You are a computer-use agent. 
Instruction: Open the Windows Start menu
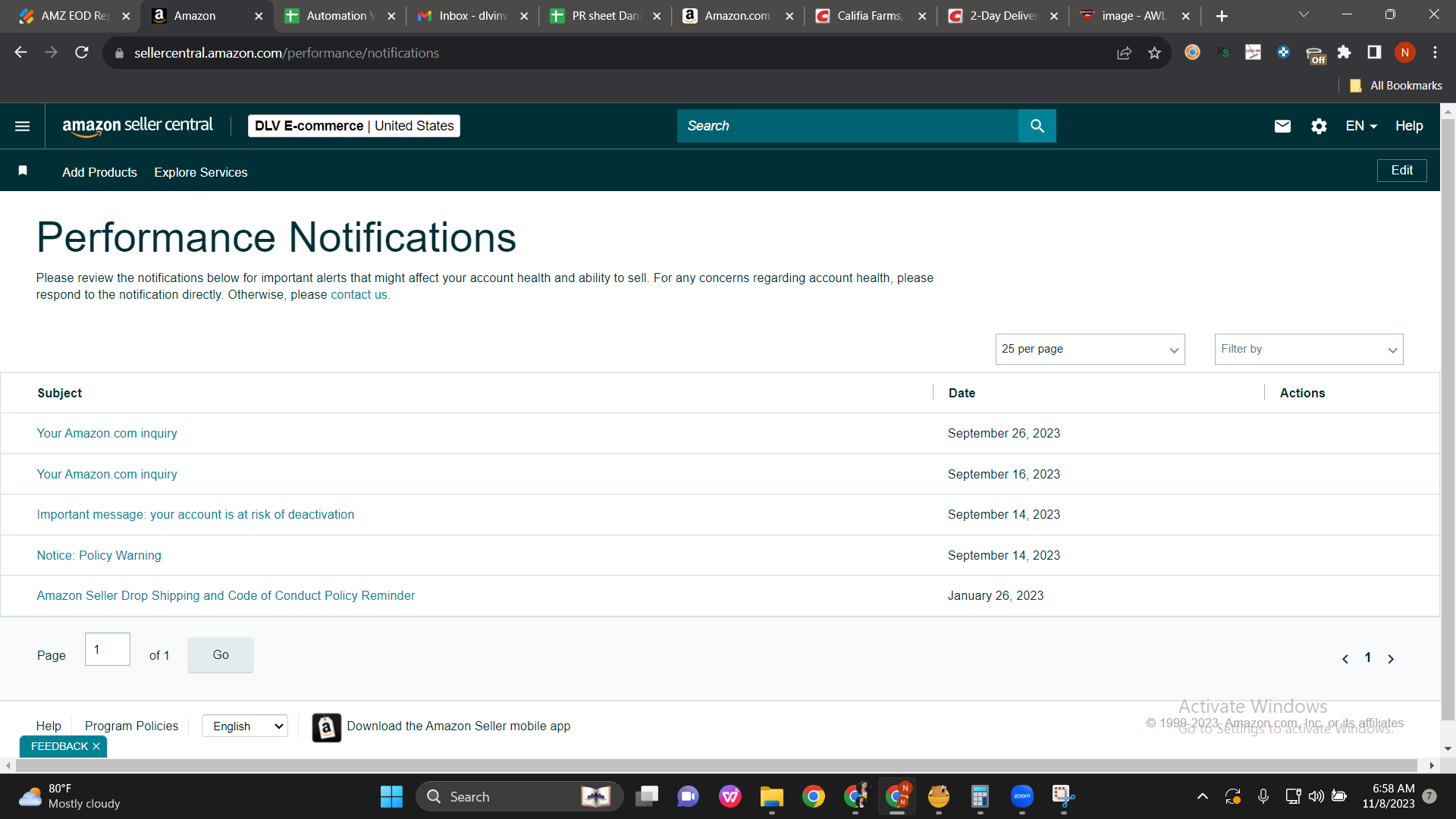pyautogui.click(x=391, y=796)
